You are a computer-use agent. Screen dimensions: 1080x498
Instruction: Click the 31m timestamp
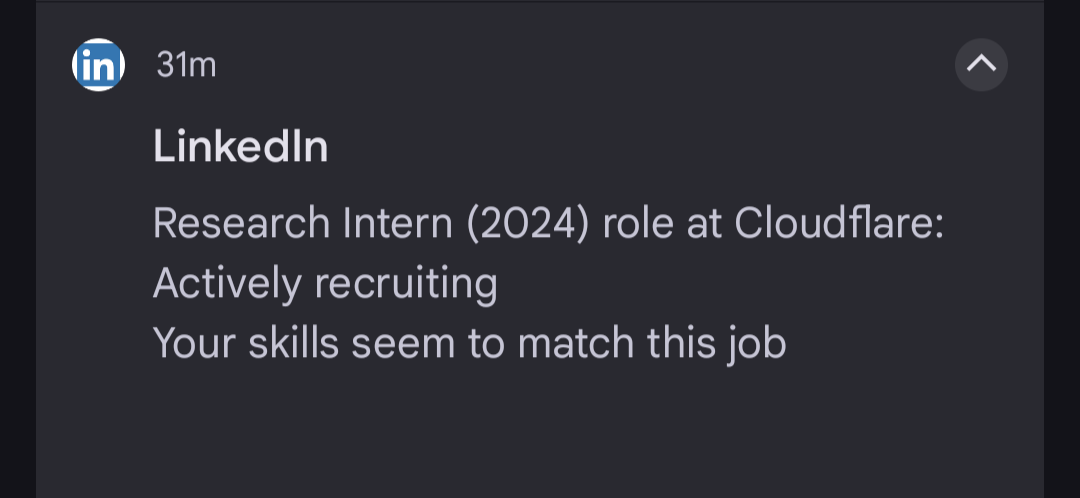186,65
